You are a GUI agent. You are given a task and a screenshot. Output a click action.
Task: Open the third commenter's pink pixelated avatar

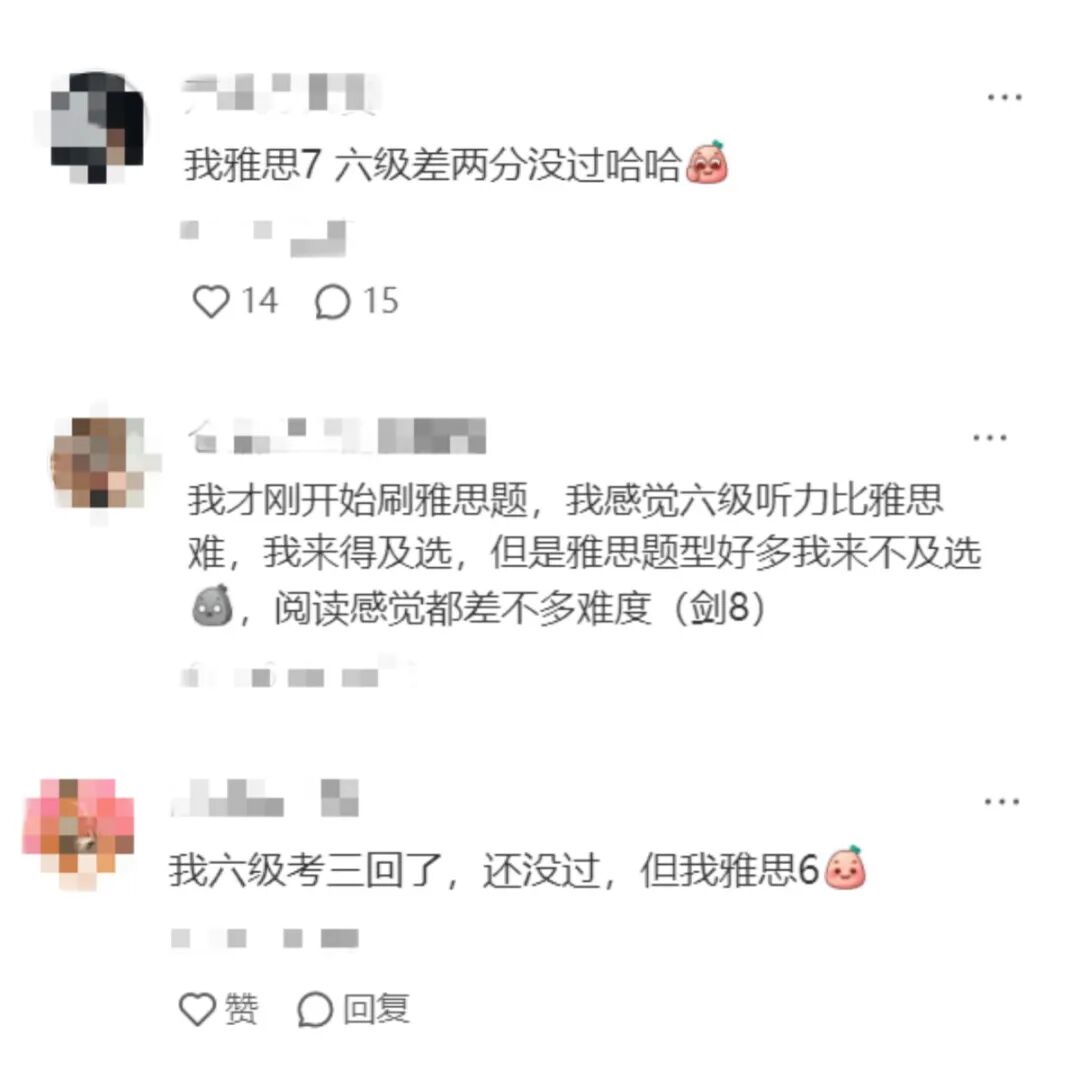click(79, 833)
